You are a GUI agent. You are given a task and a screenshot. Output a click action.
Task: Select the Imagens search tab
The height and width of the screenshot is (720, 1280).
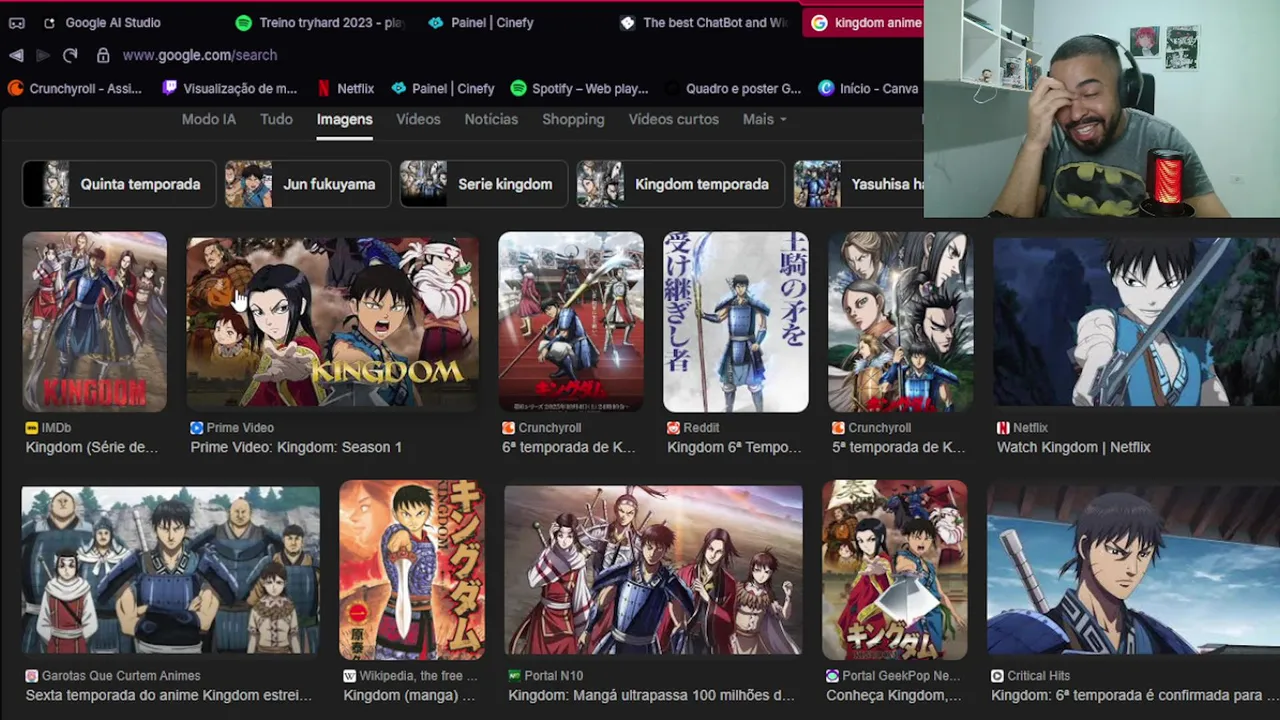click(345, 119)
